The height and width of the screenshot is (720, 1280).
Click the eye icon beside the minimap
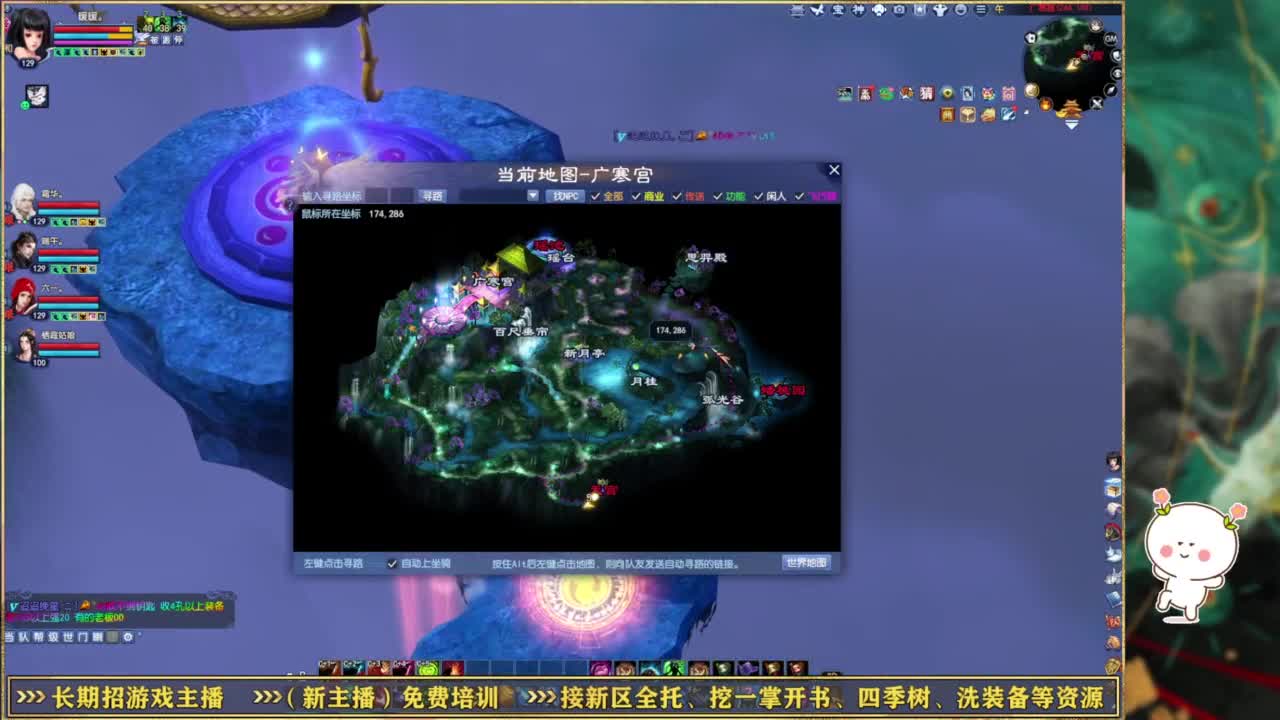click(x=1117, y=73)
